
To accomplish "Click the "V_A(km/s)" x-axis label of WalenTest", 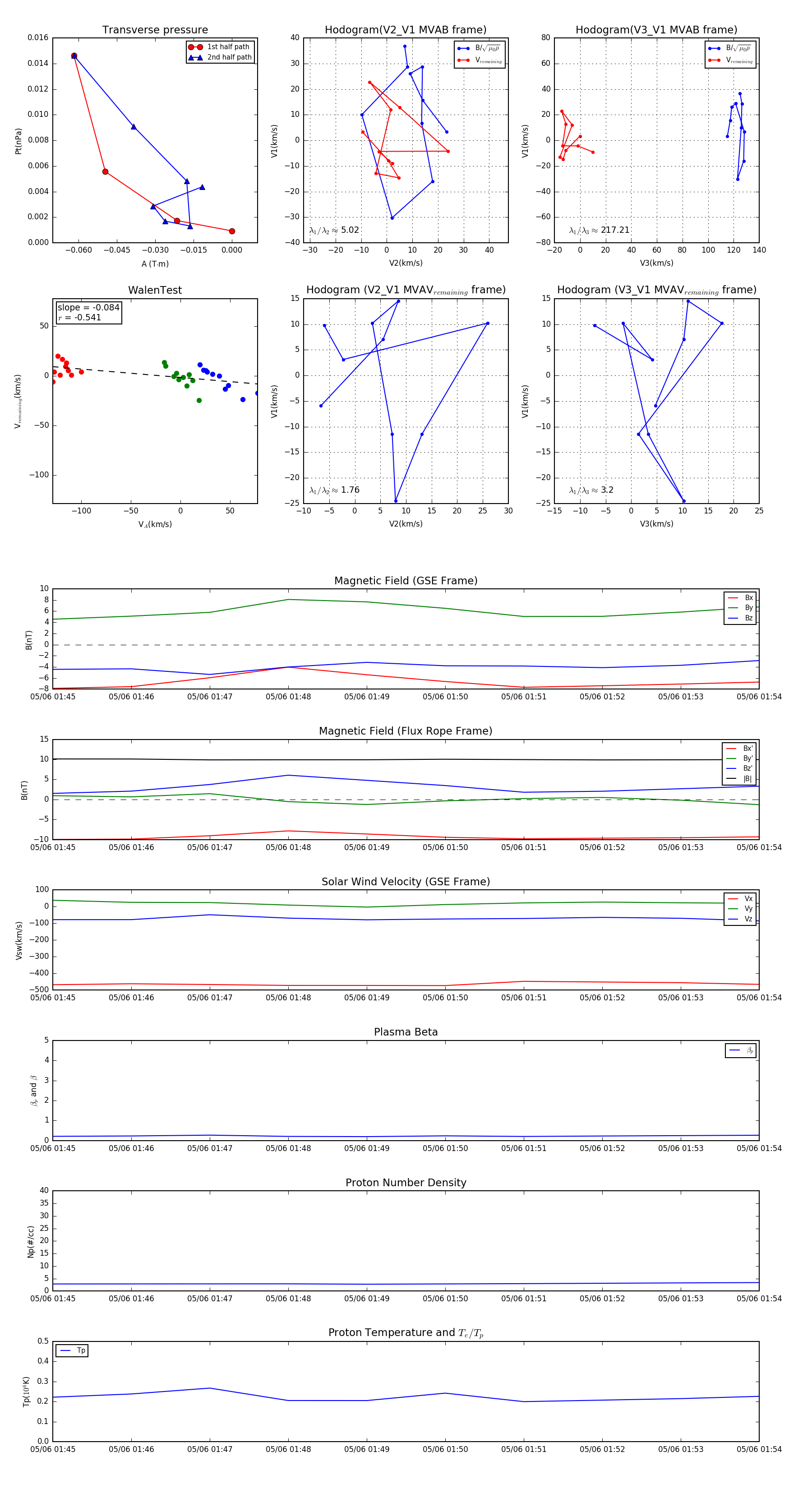I will (x=155, y=524).
